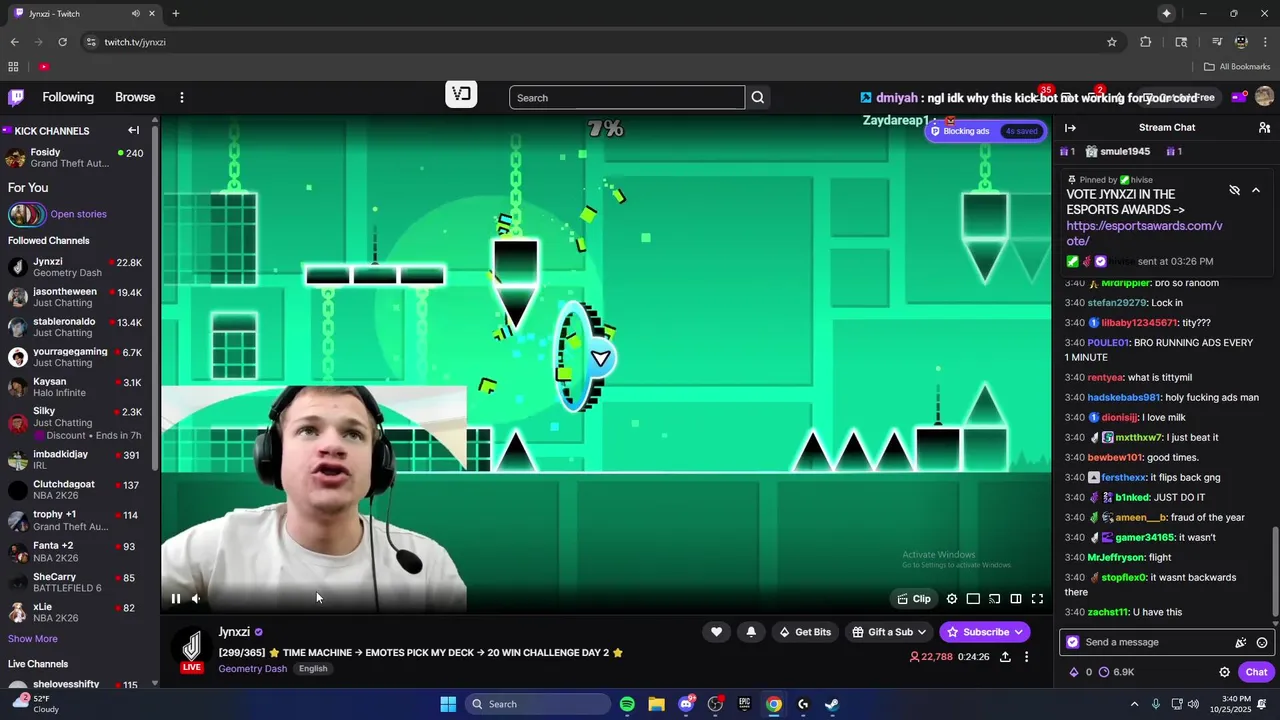The height and width of the screenshot is (720, 1280).
Task: Open video player settings gear
Action: pyautogui.click(x=952, y=599)
